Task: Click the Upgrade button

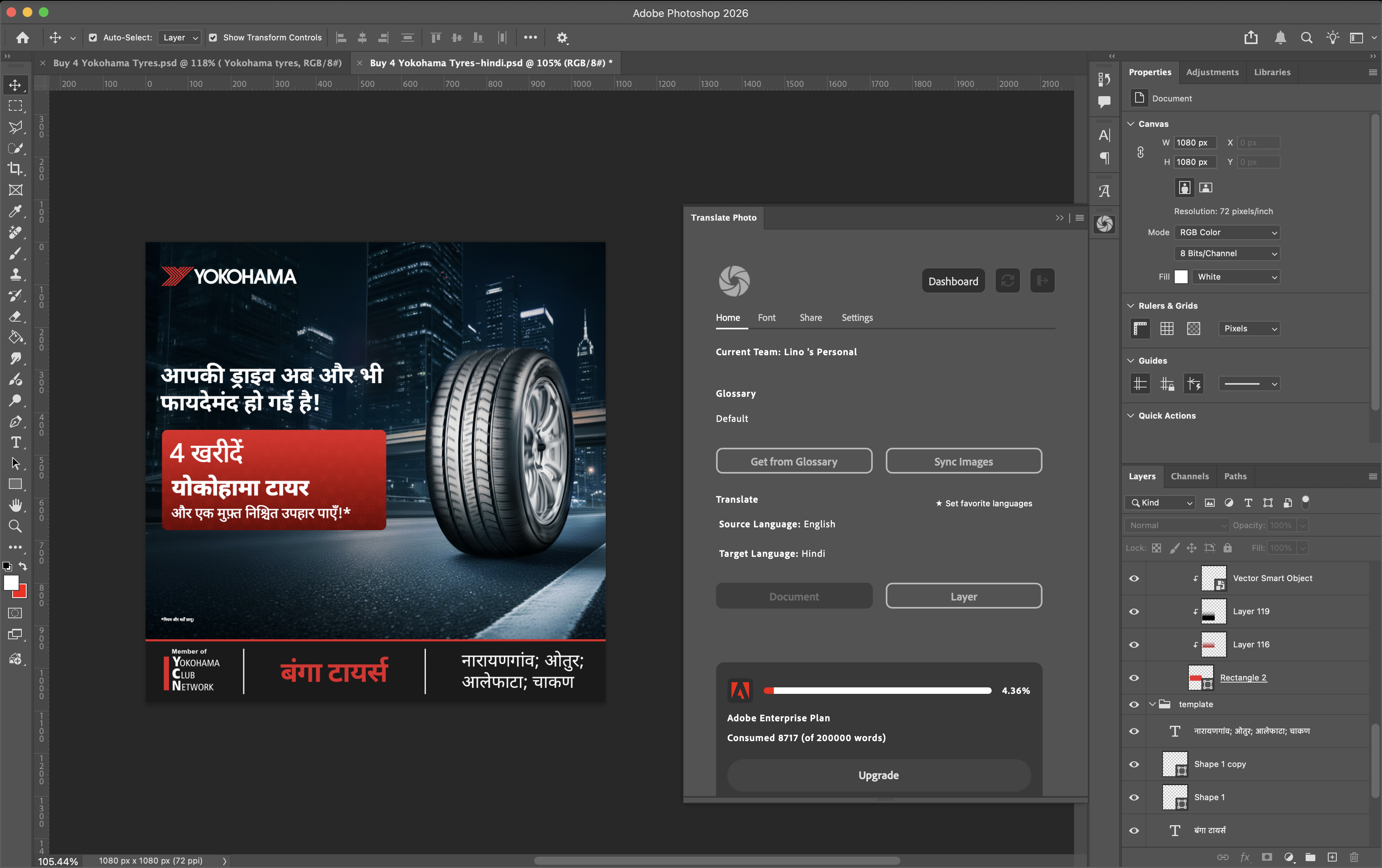Action: (x=878, y=775)
